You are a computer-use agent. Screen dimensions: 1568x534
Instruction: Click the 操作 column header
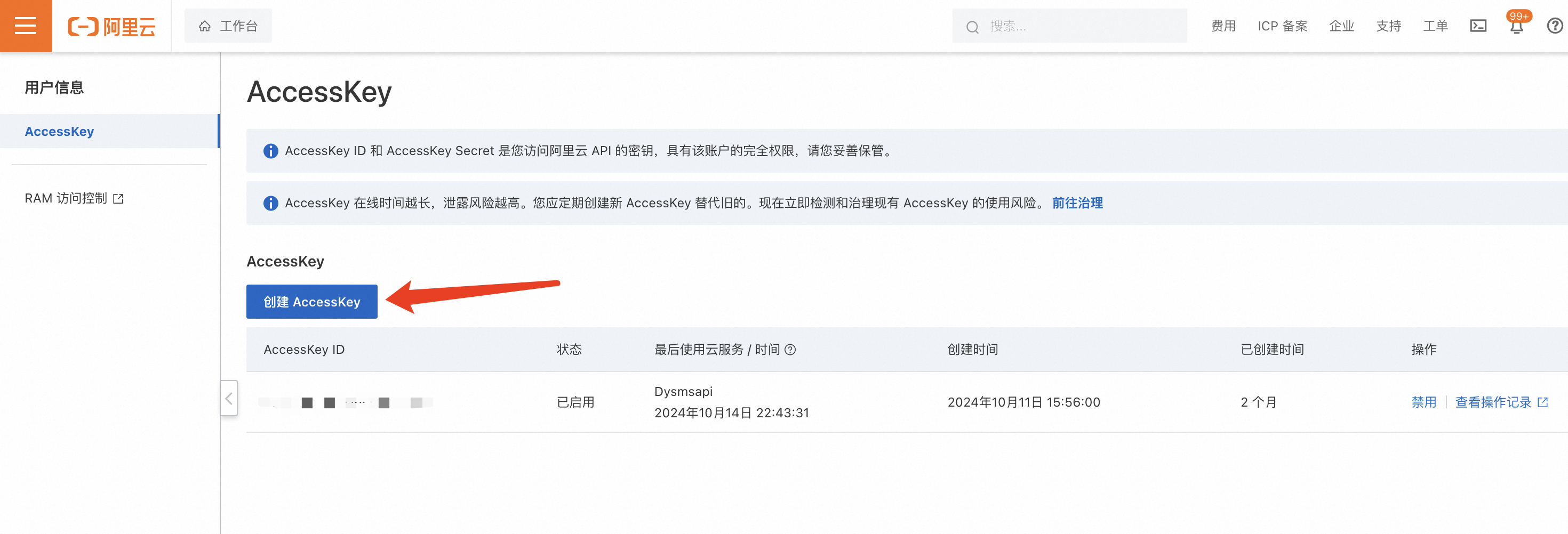pos(1424,350)
